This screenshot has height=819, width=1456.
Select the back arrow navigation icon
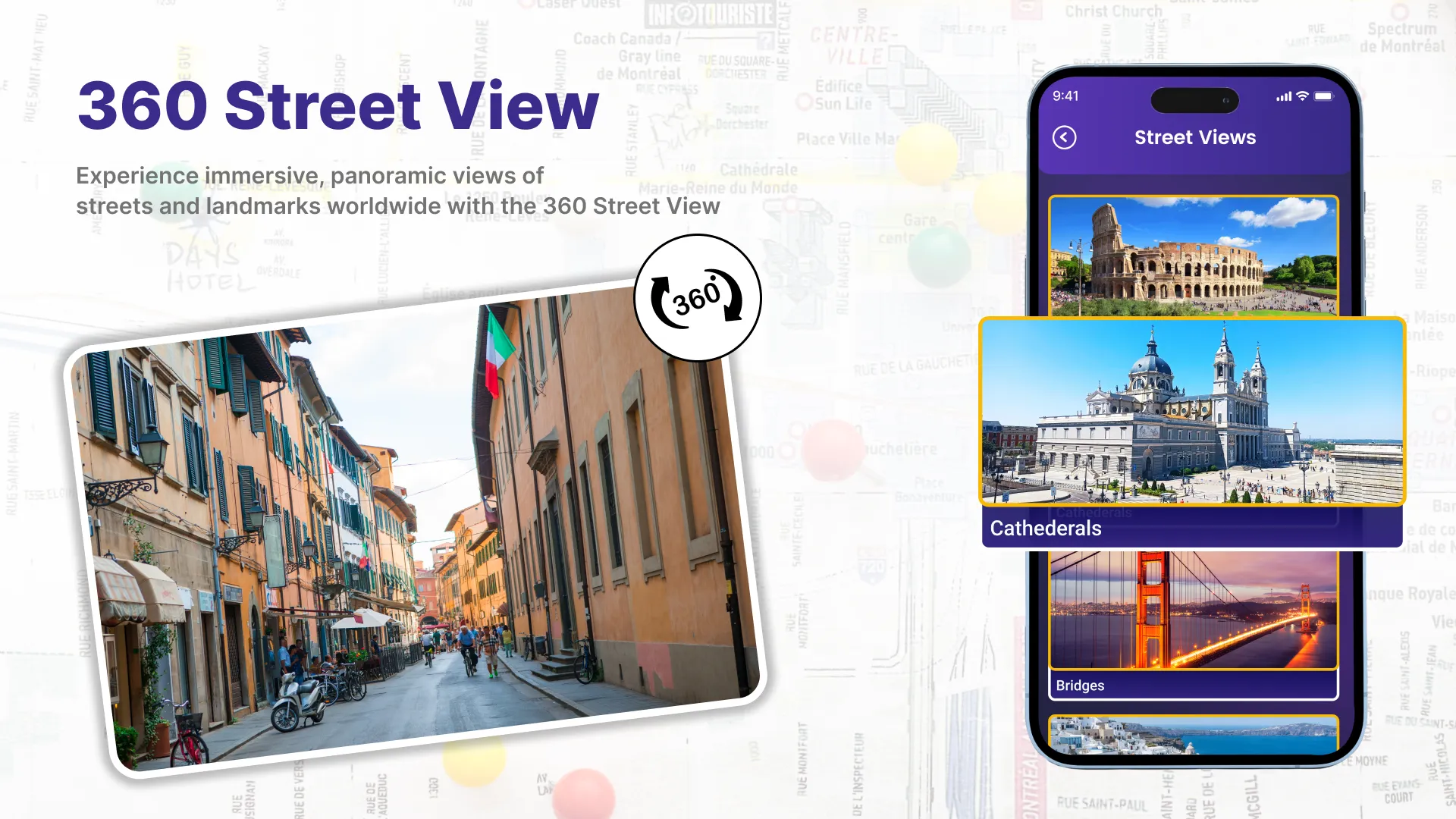[1064, 137]
